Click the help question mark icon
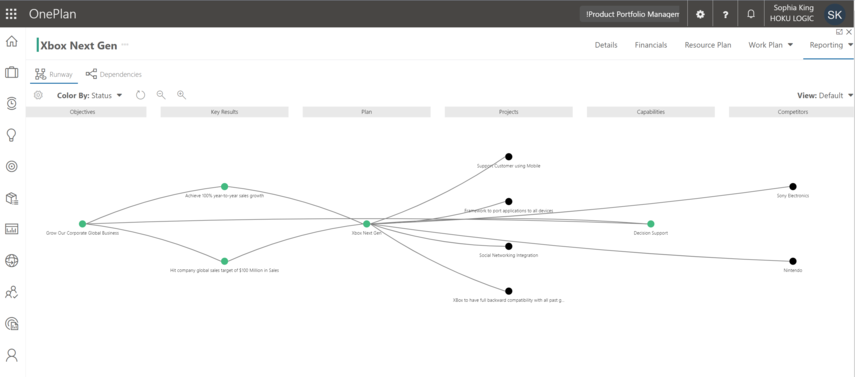The height and width of the screenshot is (377, 855). [x=725, y=15]
